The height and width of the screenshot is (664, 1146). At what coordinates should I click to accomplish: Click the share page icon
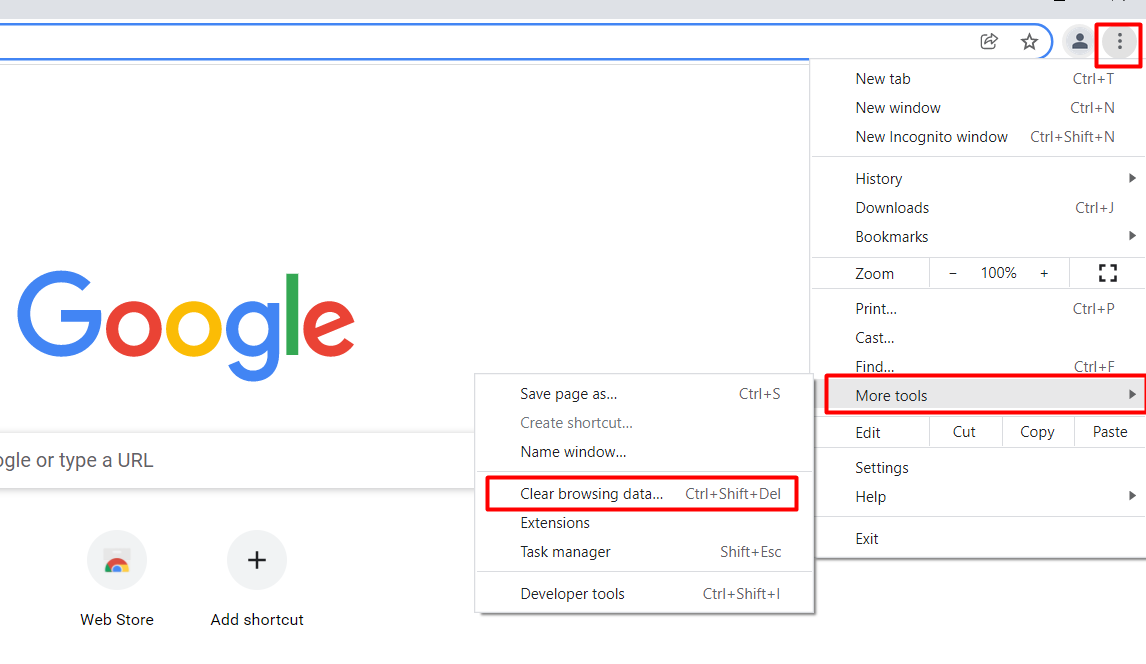(989, 42)
